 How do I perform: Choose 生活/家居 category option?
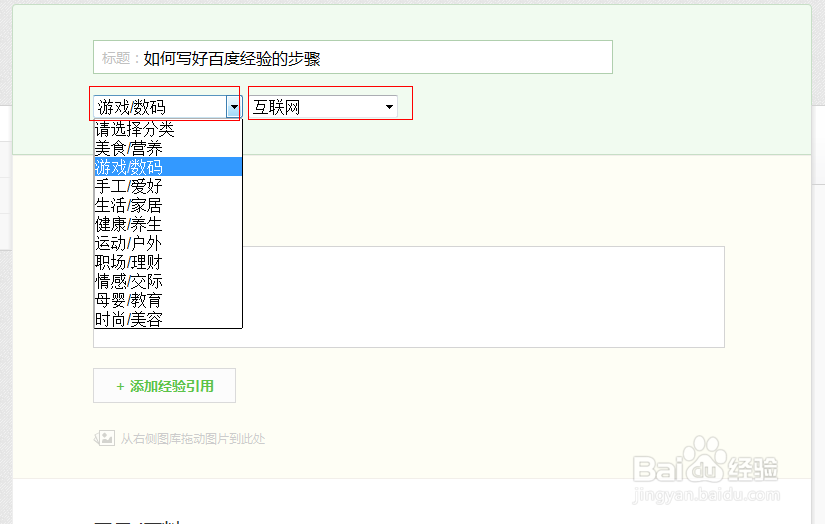point(168,205)
